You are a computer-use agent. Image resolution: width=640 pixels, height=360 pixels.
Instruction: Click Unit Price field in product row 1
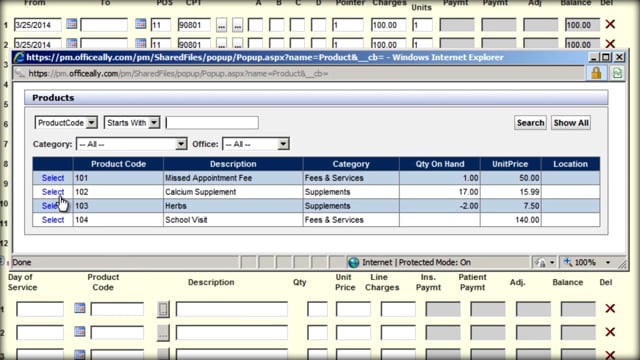(353, 309)
